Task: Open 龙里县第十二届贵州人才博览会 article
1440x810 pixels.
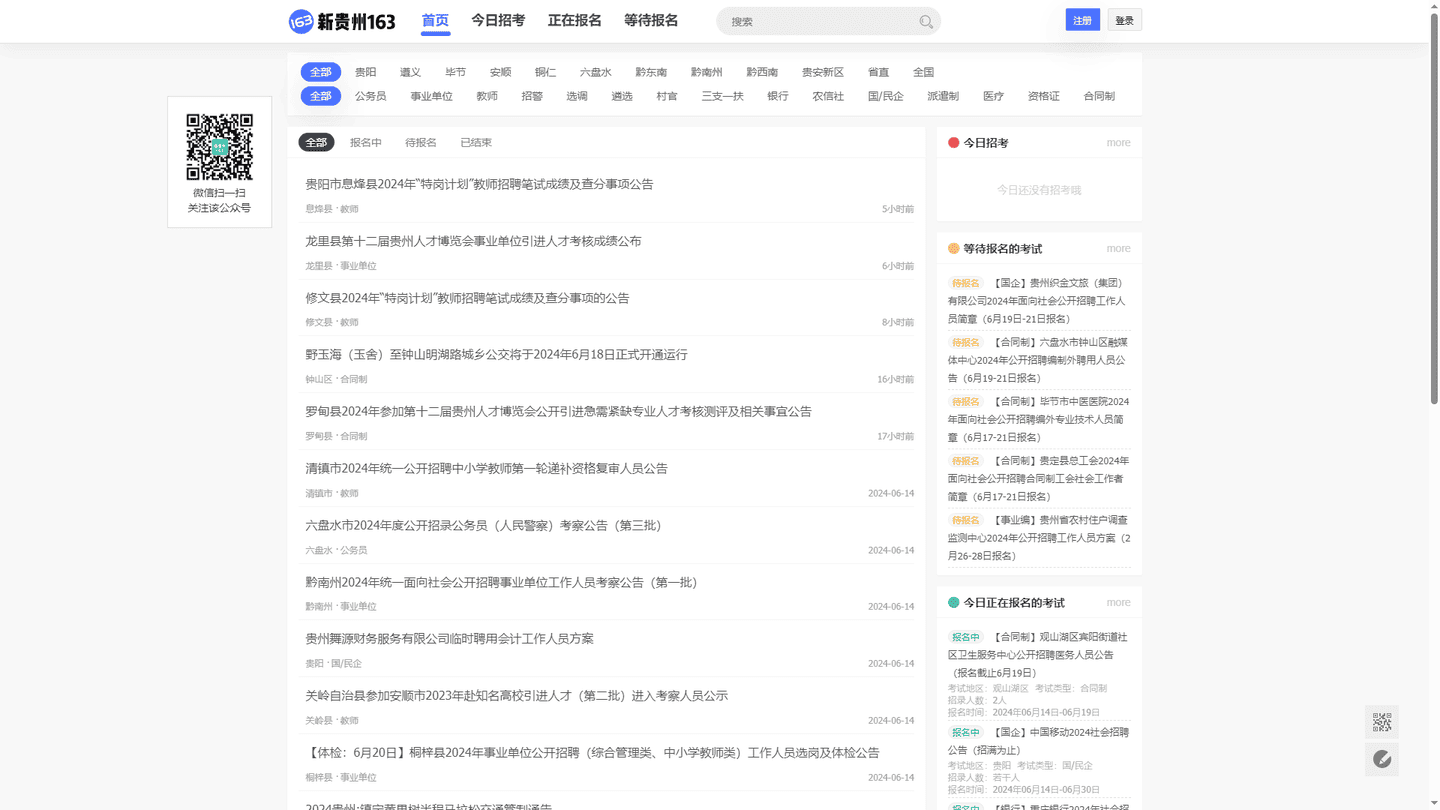Action: pos(473,241)
